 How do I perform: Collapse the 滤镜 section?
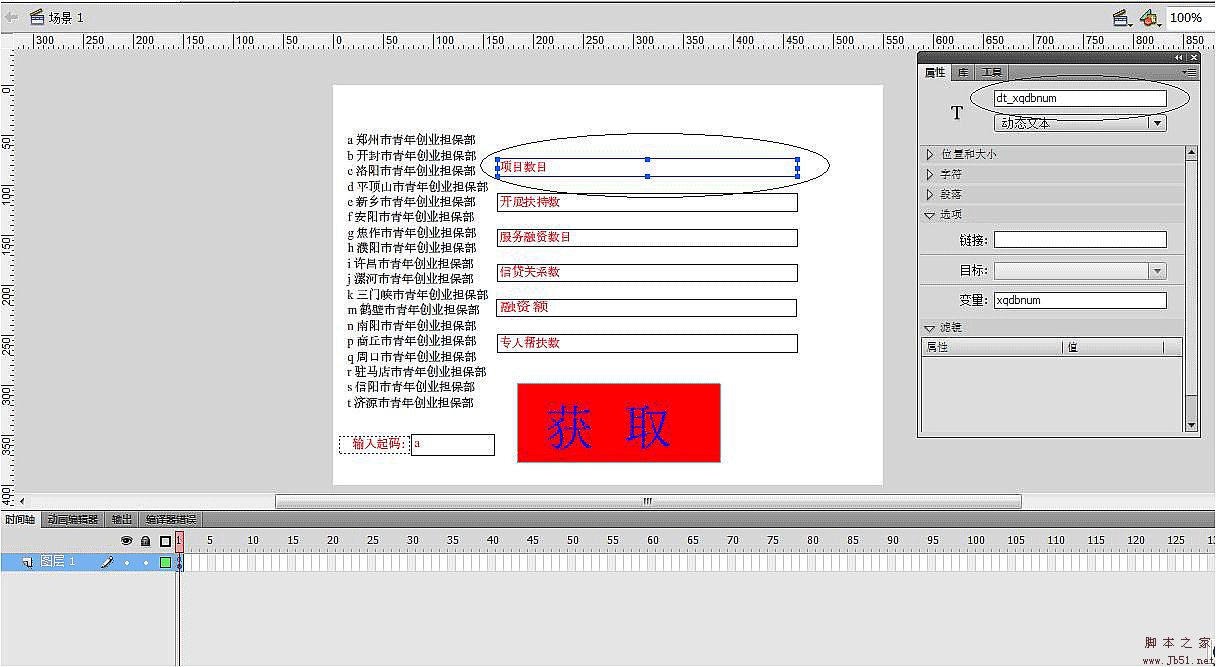930,328
